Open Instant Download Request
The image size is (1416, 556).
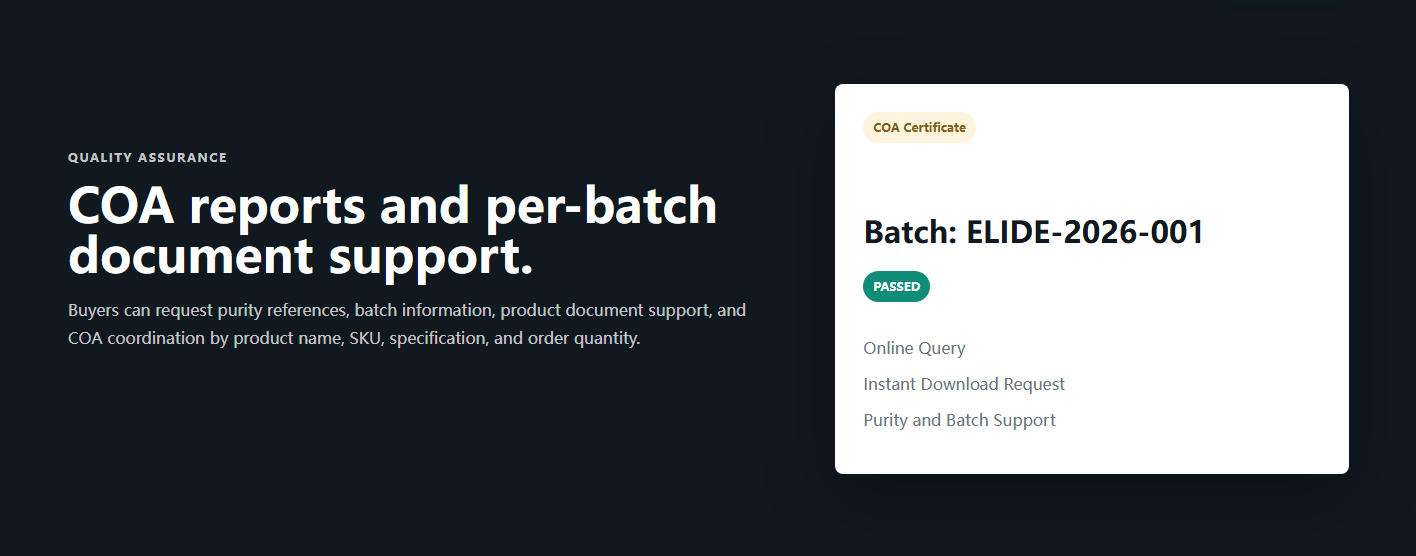pos(964,384)
